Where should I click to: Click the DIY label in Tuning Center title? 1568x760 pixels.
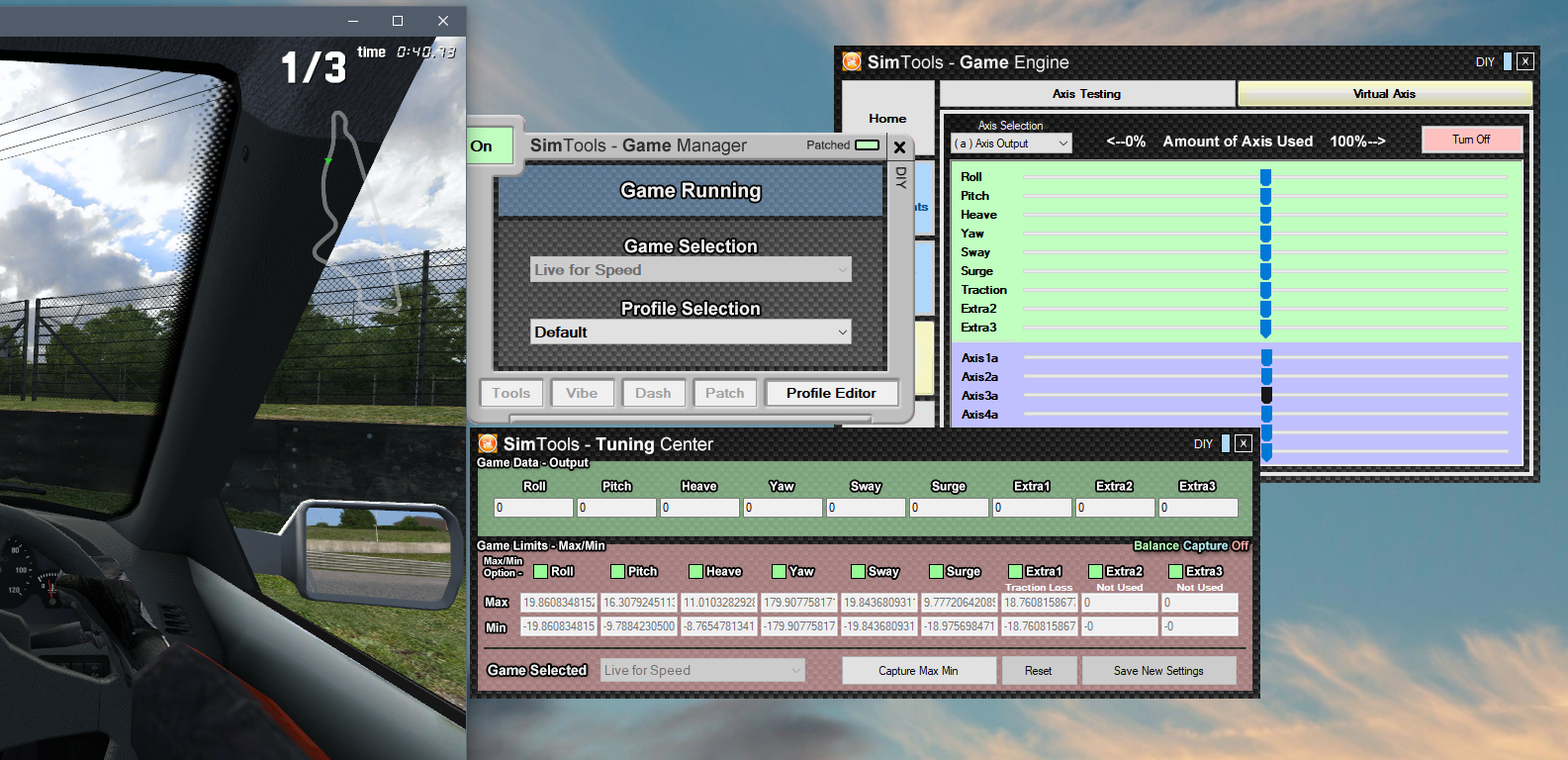[x=1203, y=443]
